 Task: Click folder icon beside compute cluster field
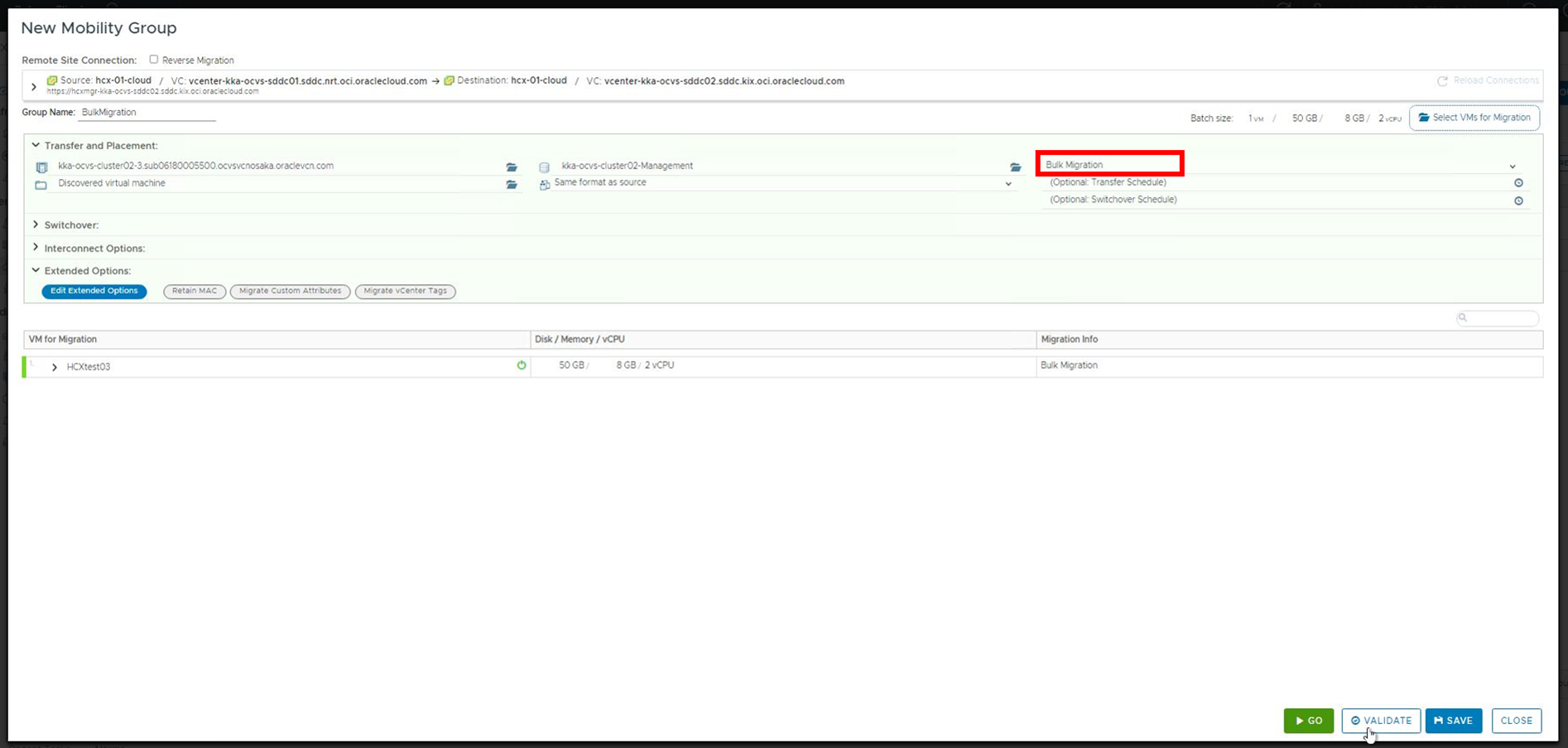(x=512, y=167)
